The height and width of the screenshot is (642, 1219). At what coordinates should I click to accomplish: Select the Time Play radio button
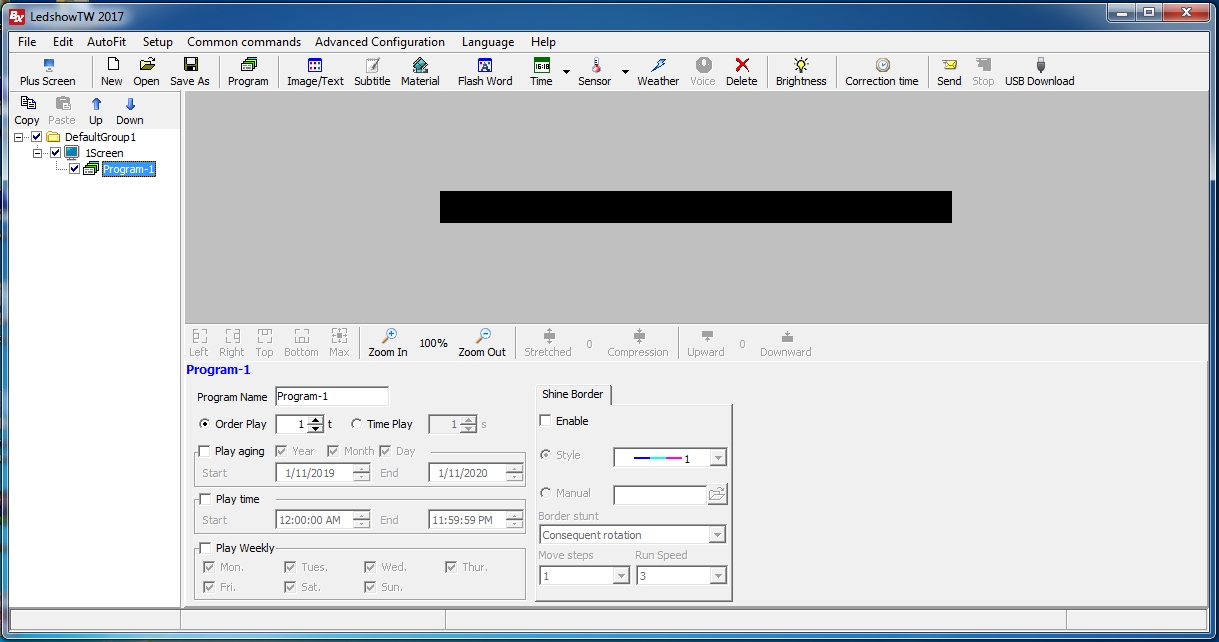click(357, 424)
